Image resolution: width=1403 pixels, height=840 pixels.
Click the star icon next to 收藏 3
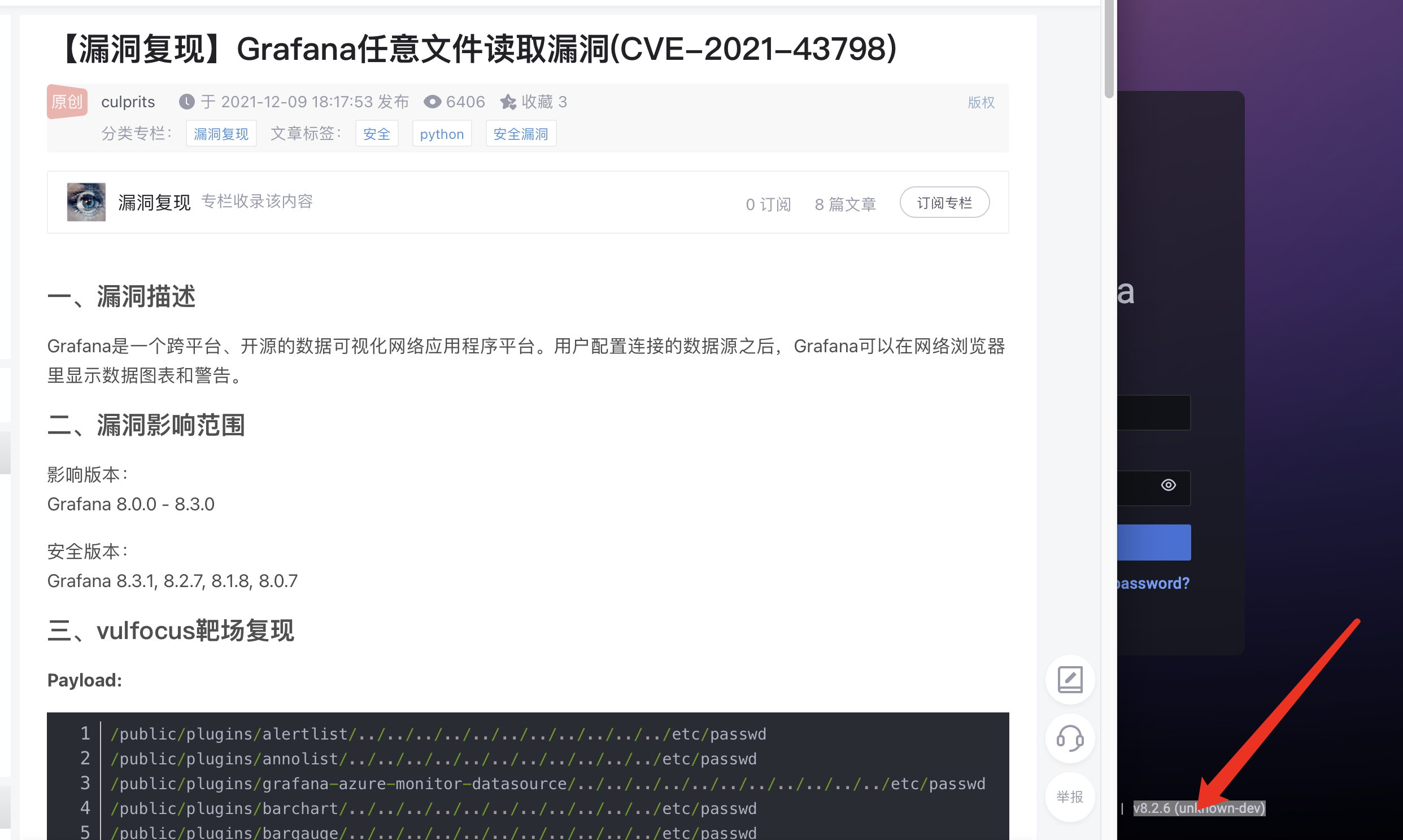pos(508,102)
